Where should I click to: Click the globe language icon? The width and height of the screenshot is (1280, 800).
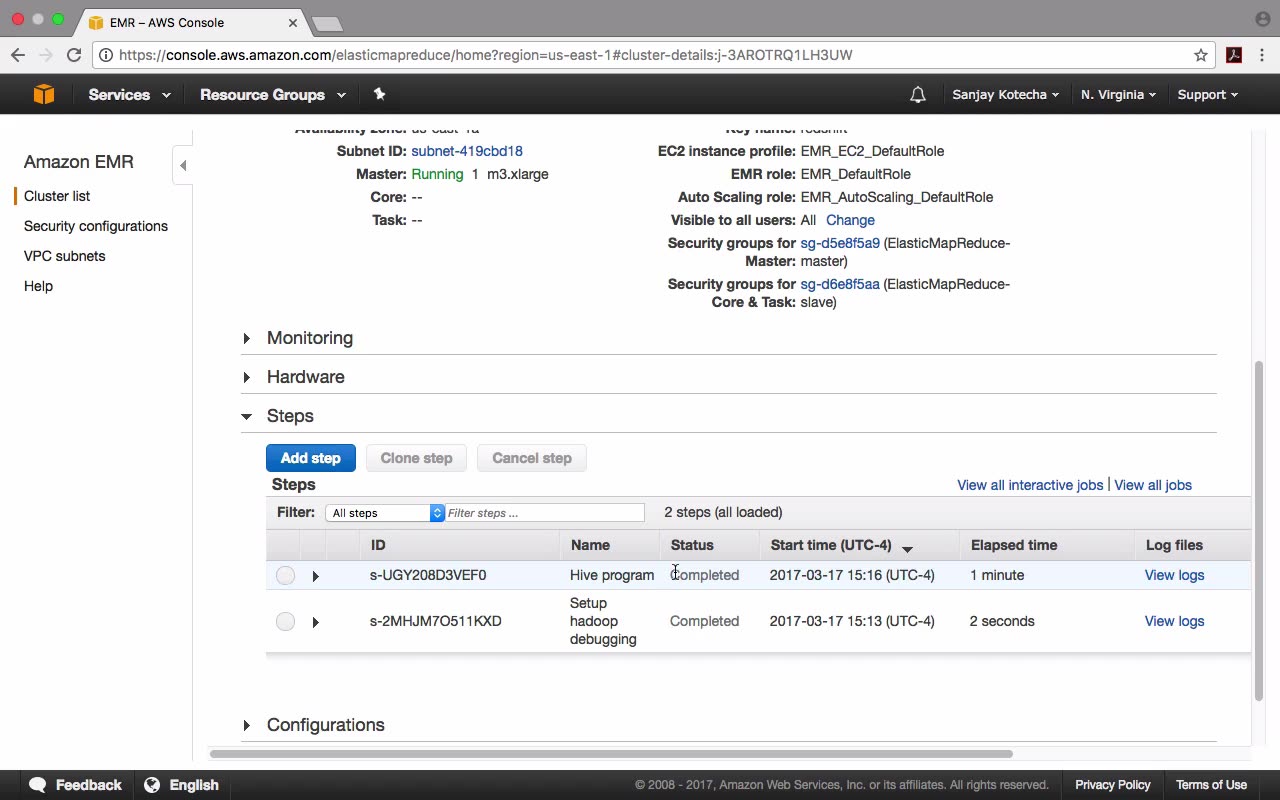[x=152, y=785]
